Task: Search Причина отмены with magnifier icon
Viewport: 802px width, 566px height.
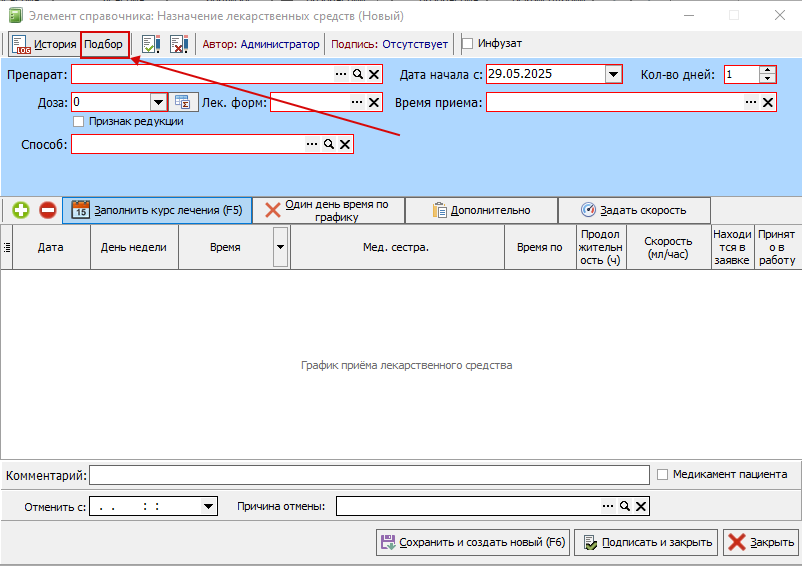Action: pos(625,506)
